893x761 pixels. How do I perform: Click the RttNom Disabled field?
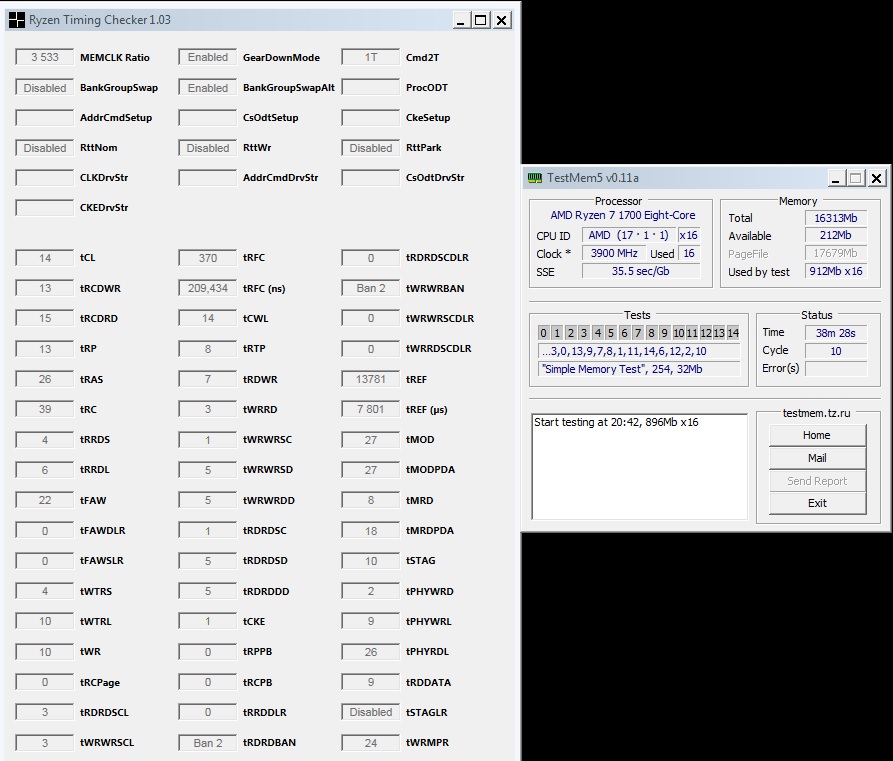click(44, 148)
